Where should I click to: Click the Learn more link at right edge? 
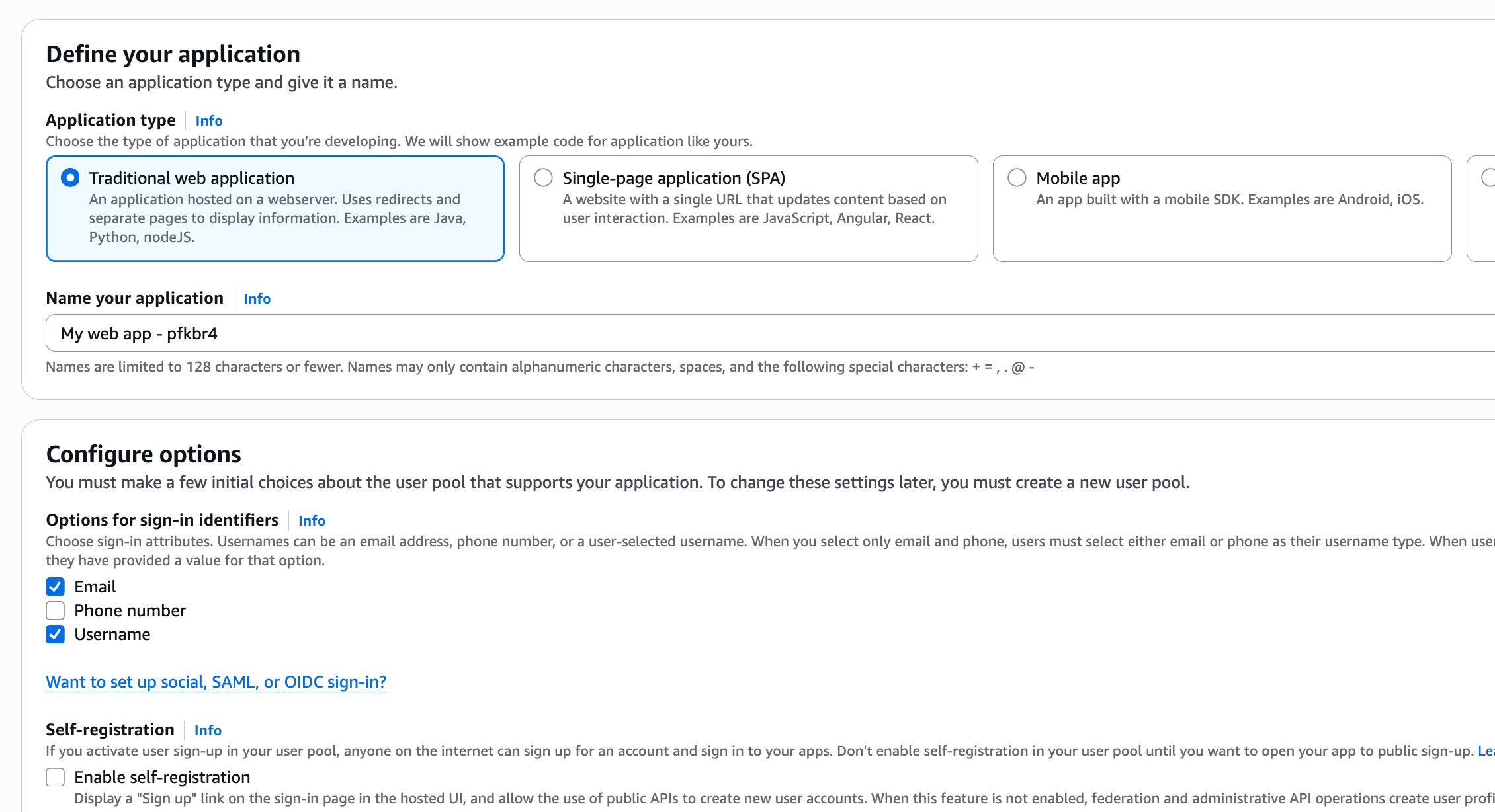point(1486,751)
